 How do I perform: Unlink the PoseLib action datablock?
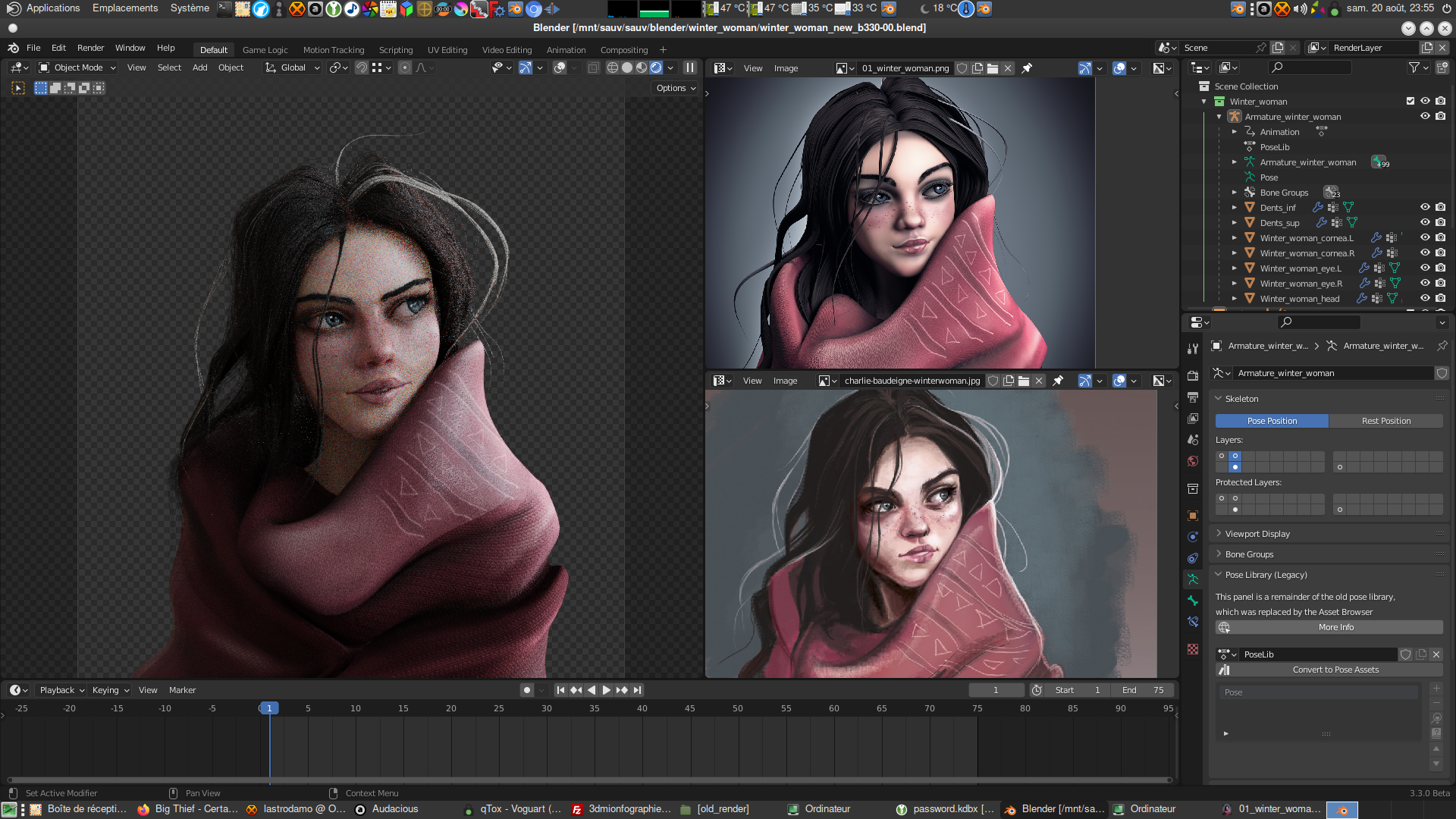point(1436,654)
